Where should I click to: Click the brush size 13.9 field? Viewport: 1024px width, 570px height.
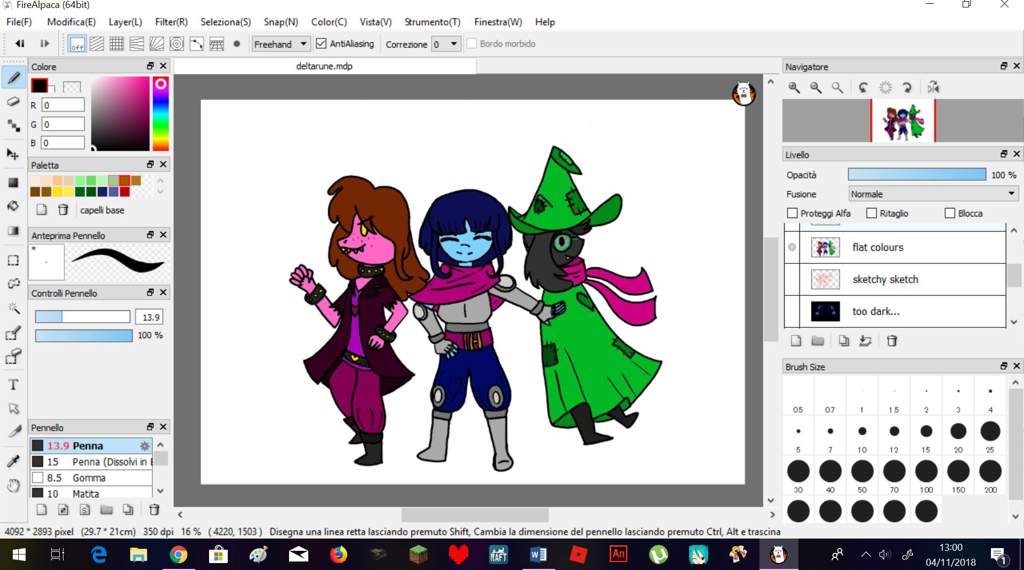coord(150,317)
